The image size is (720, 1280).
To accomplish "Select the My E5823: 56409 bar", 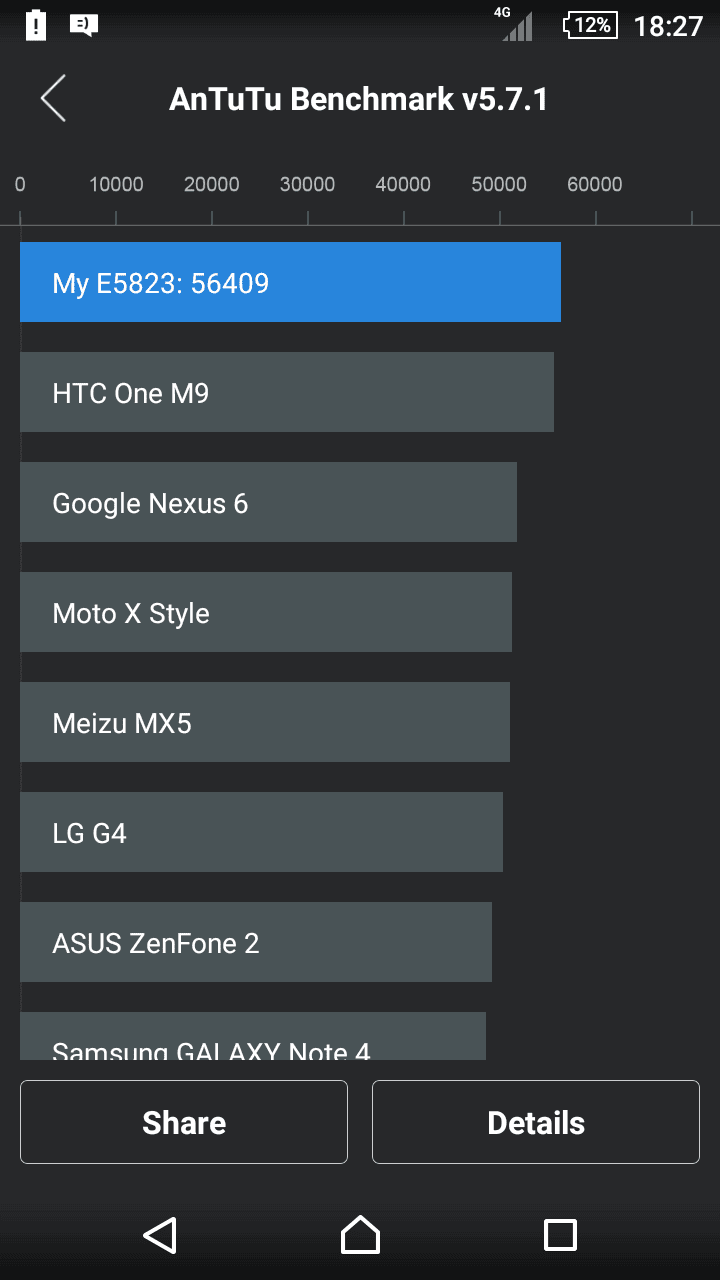I will [x=290, y=282].
